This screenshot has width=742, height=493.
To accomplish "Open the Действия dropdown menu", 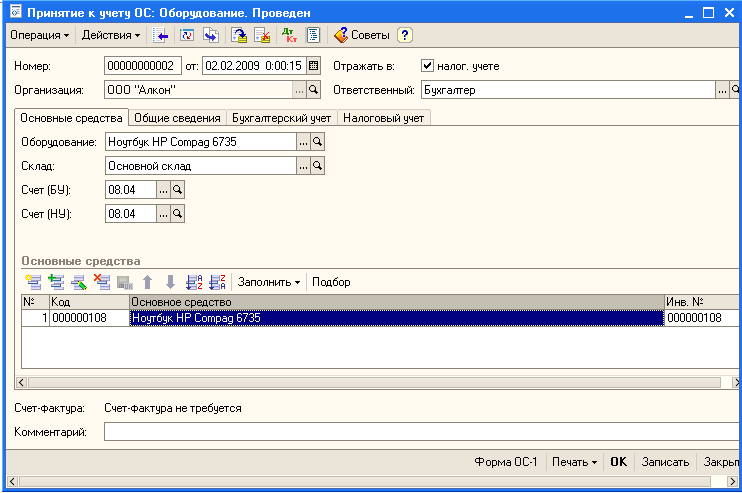I will tap(111, 35).
